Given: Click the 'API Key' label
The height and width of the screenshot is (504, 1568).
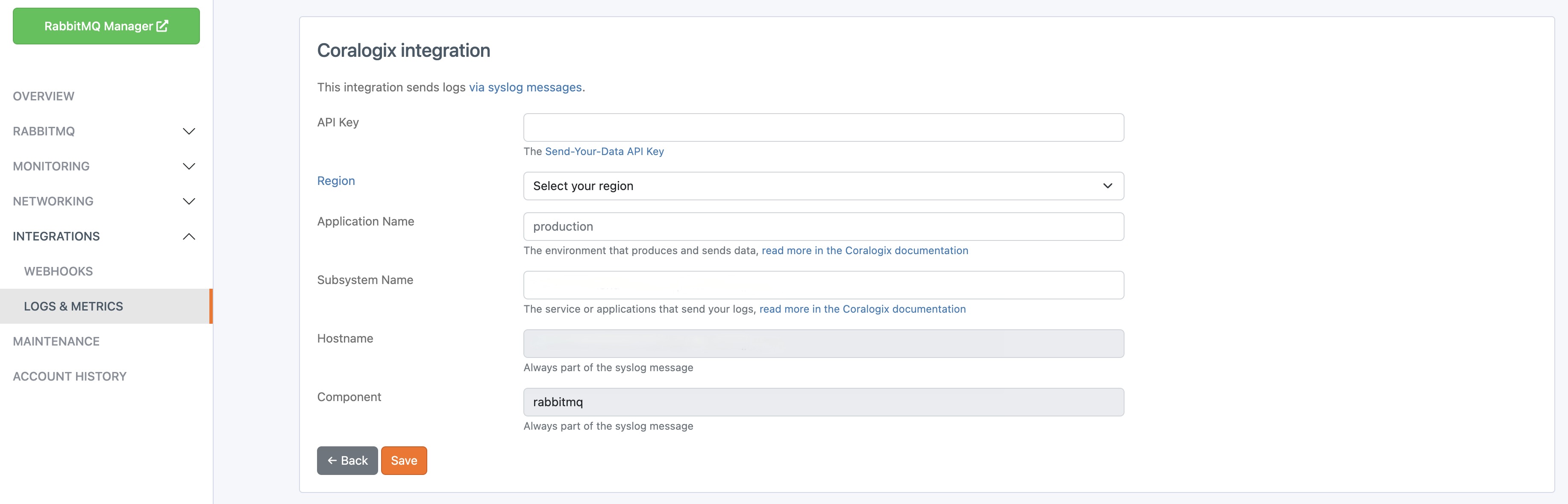Looking at the screenshot, I should pos(338,122).
